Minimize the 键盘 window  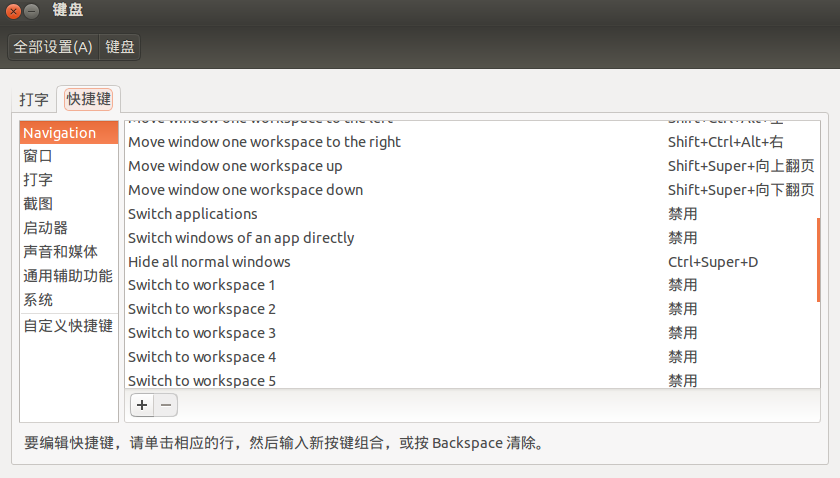32,11
